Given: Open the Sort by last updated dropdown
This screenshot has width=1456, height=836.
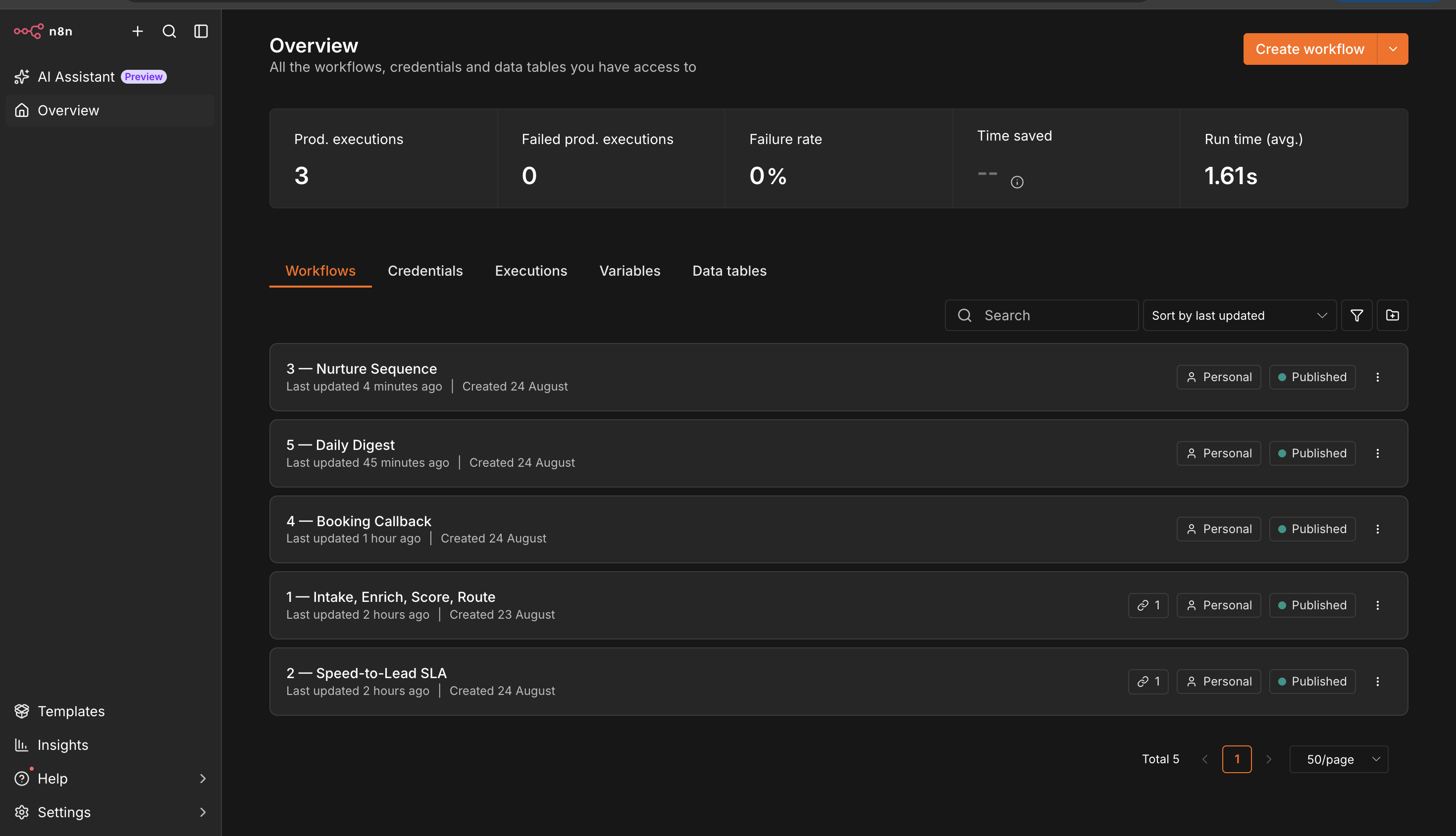Looking at the screenshot, I should point(1240,315).
